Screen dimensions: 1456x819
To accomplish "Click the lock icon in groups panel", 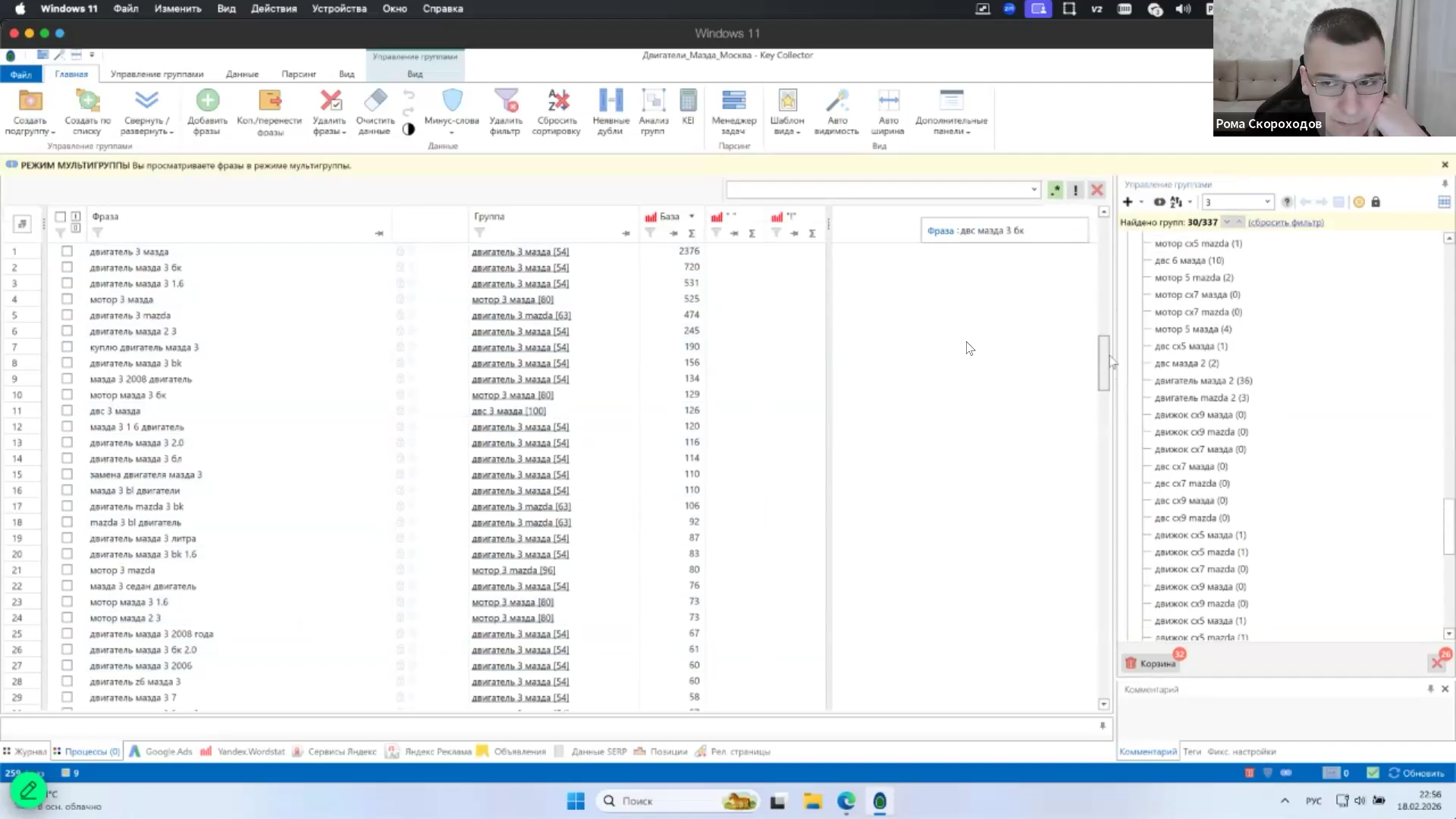I will (1376, 202).
